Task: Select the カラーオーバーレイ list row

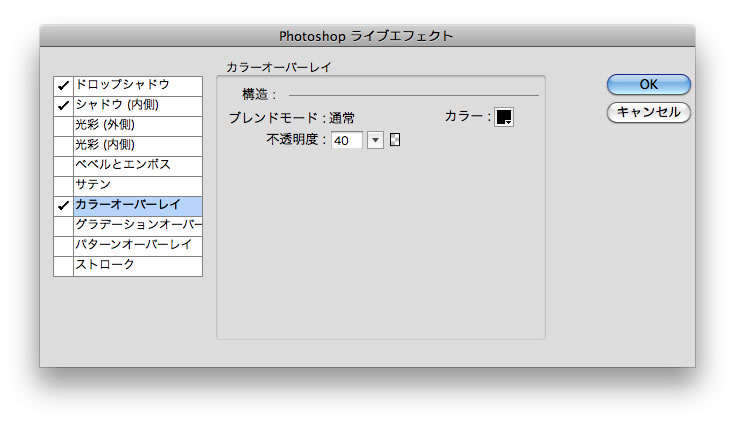Action: 138,206
